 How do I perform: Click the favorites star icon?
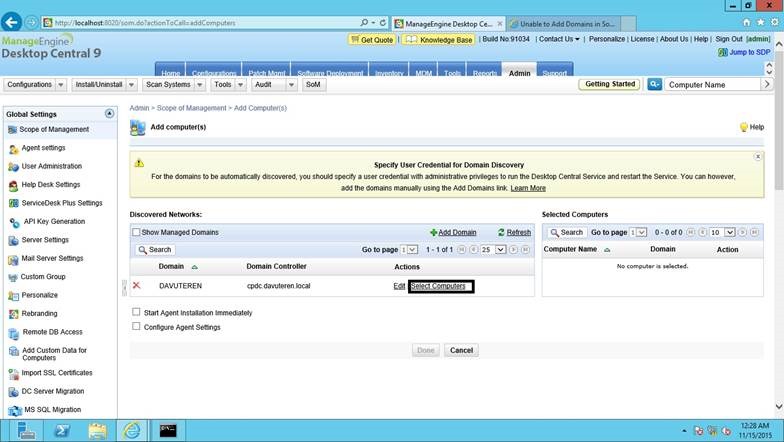760,22
